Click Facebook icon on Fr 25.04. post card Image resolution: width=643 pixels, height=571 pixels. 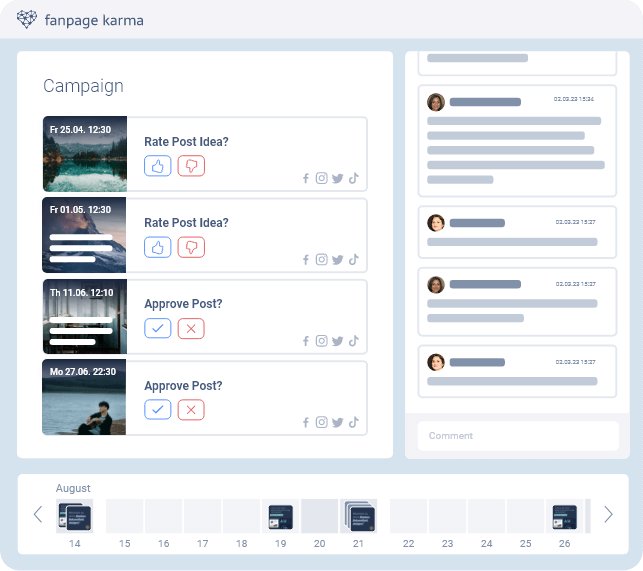(x=306, y=179)
